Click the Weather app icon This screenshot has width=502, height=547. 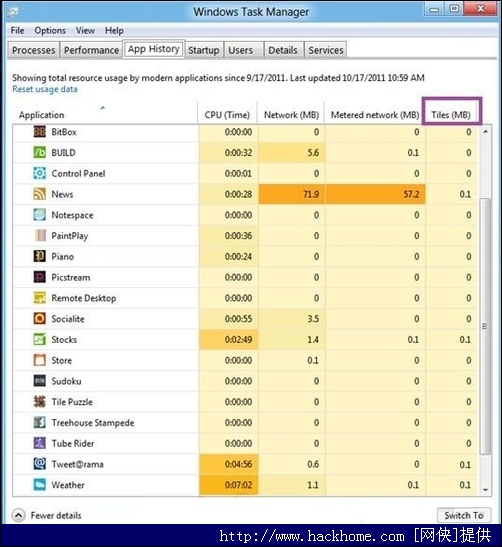point(39,485)
